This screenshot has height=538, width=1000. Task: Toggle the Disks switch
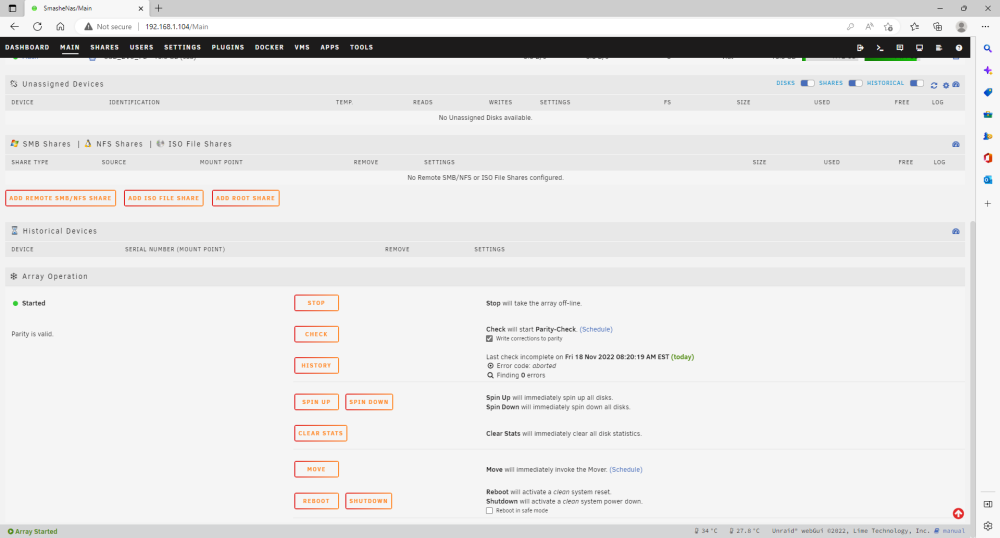pyautogui.click(x=807, y=84)
